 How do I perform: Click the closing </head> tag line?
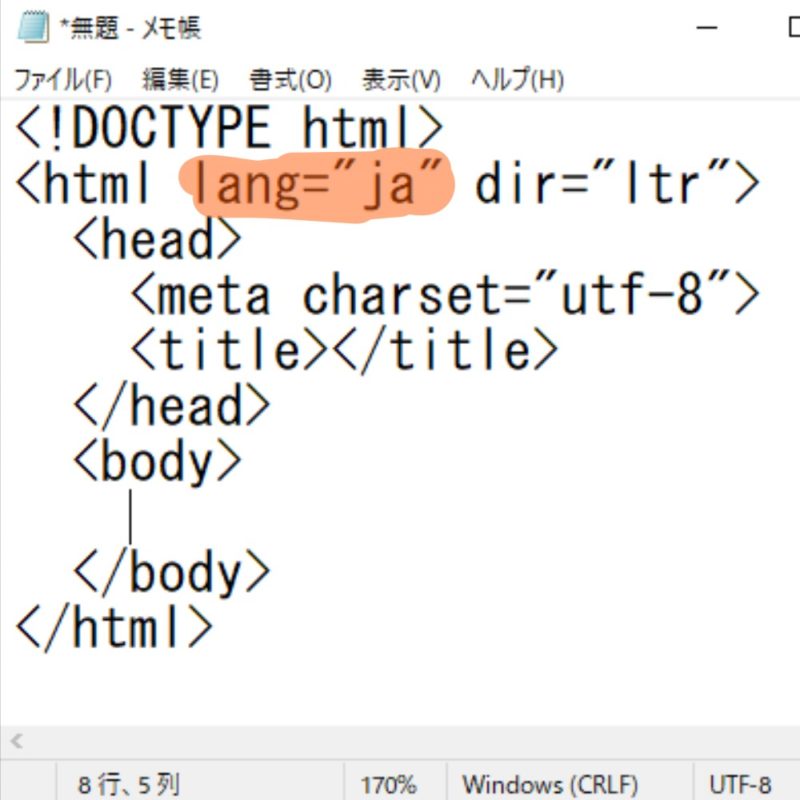pos(171,406)
